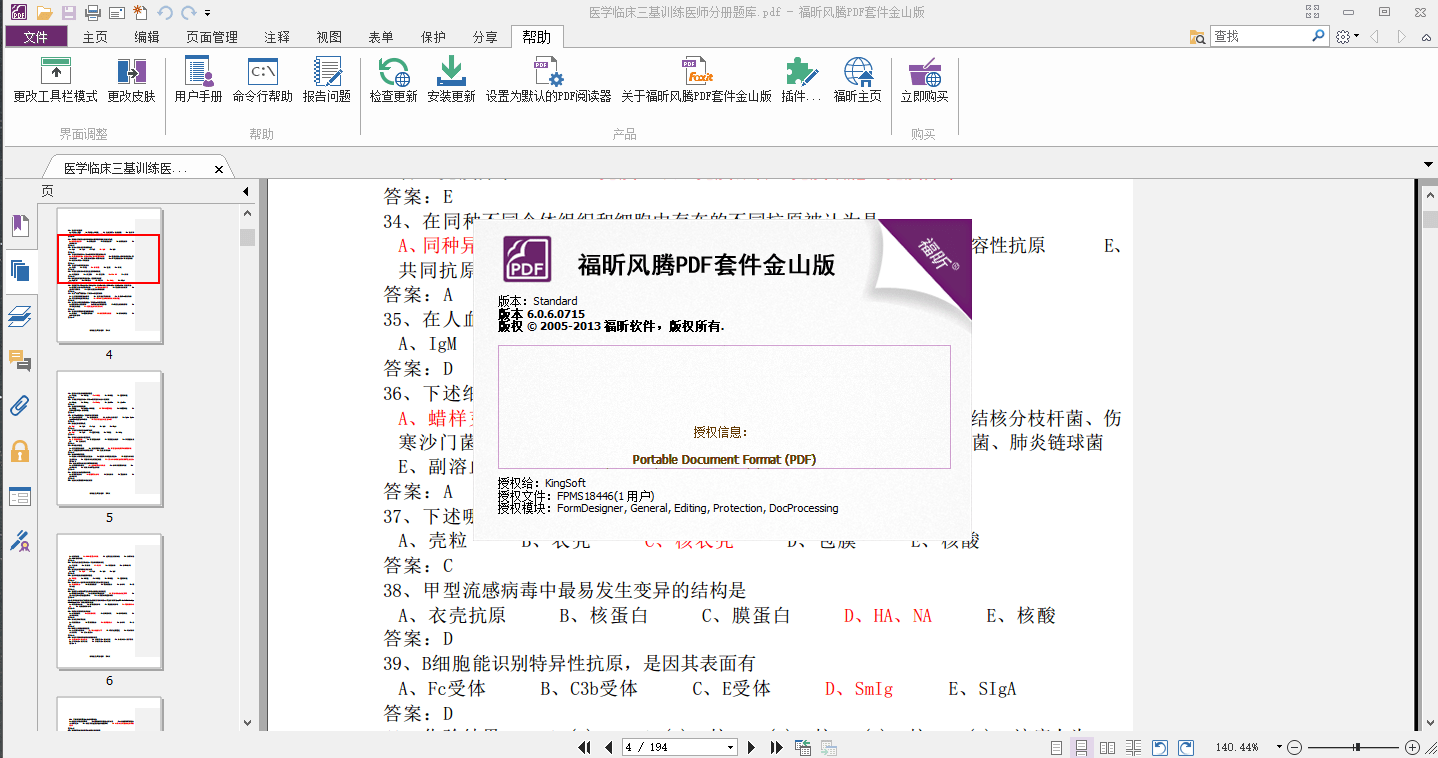Viewport: 1438px width, 758px height.
Task: Open the Security settings lock icon
Action: [x=20, y=451]
